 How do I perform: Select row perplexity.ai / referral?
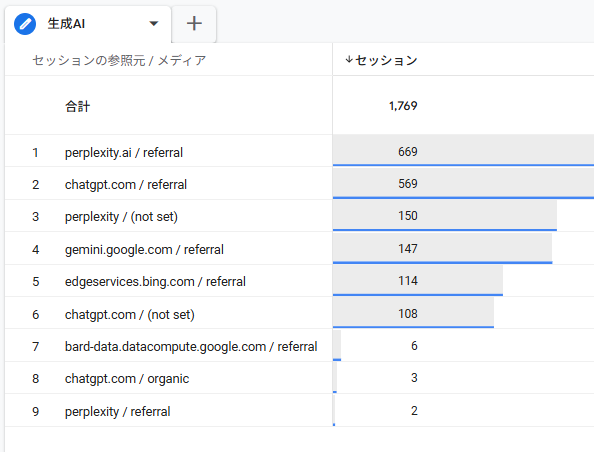124,152
